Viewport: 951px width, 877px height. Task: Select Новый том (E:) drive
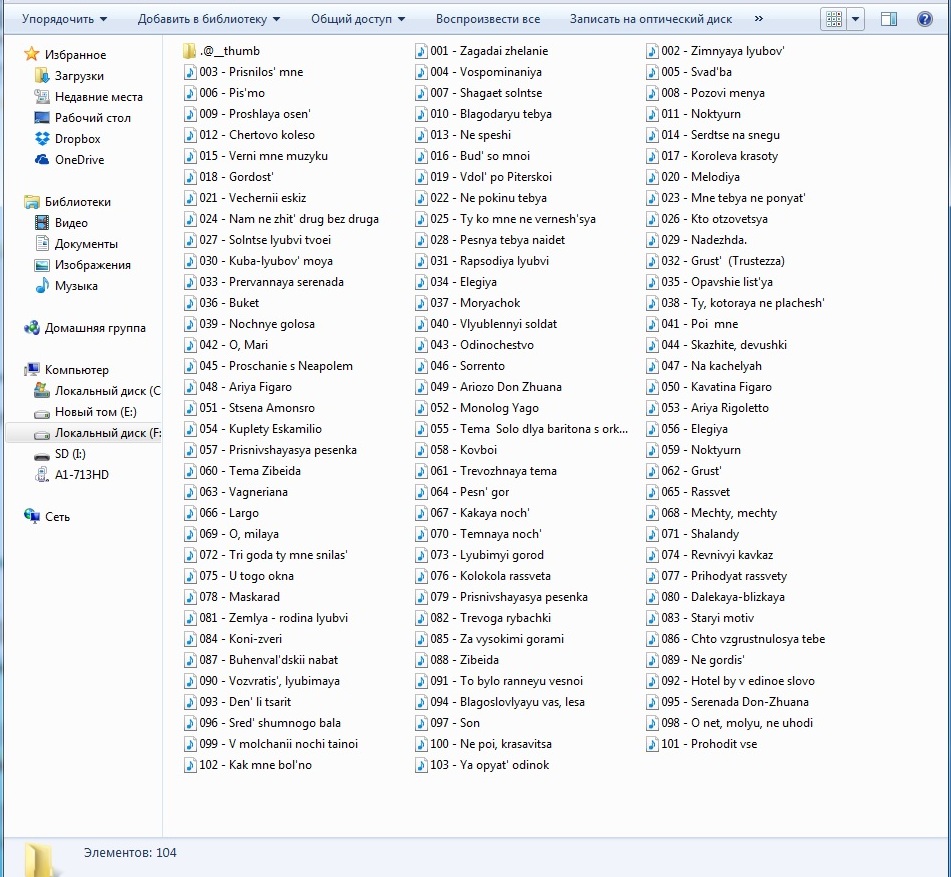point(95,412)
